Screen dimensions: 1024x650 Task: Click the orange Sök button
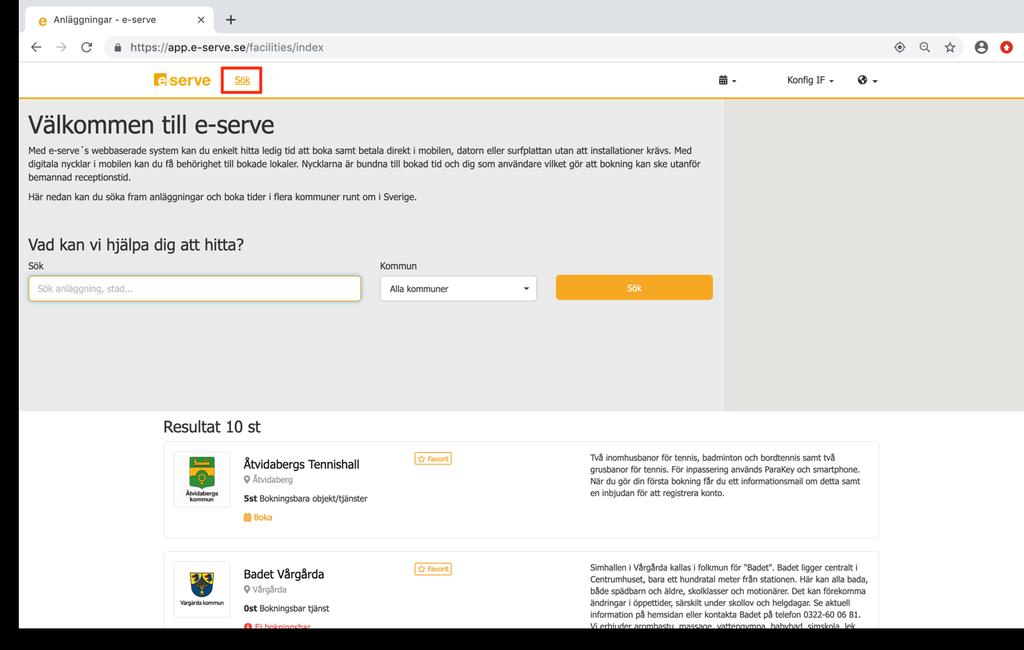(x=634, y=287)
